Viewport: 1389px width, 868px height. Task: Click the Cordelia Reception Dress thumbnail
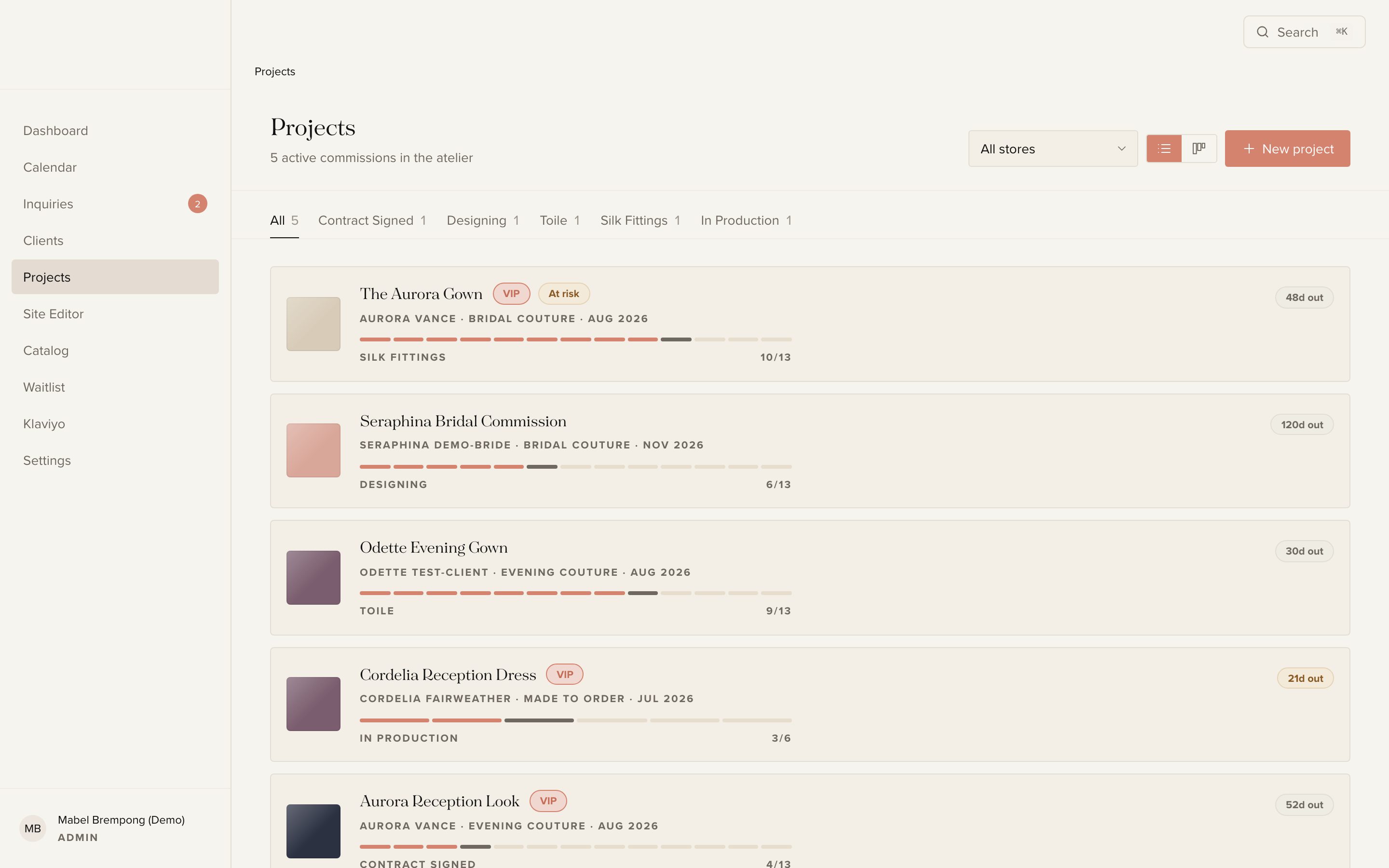(x=313, y=704)
